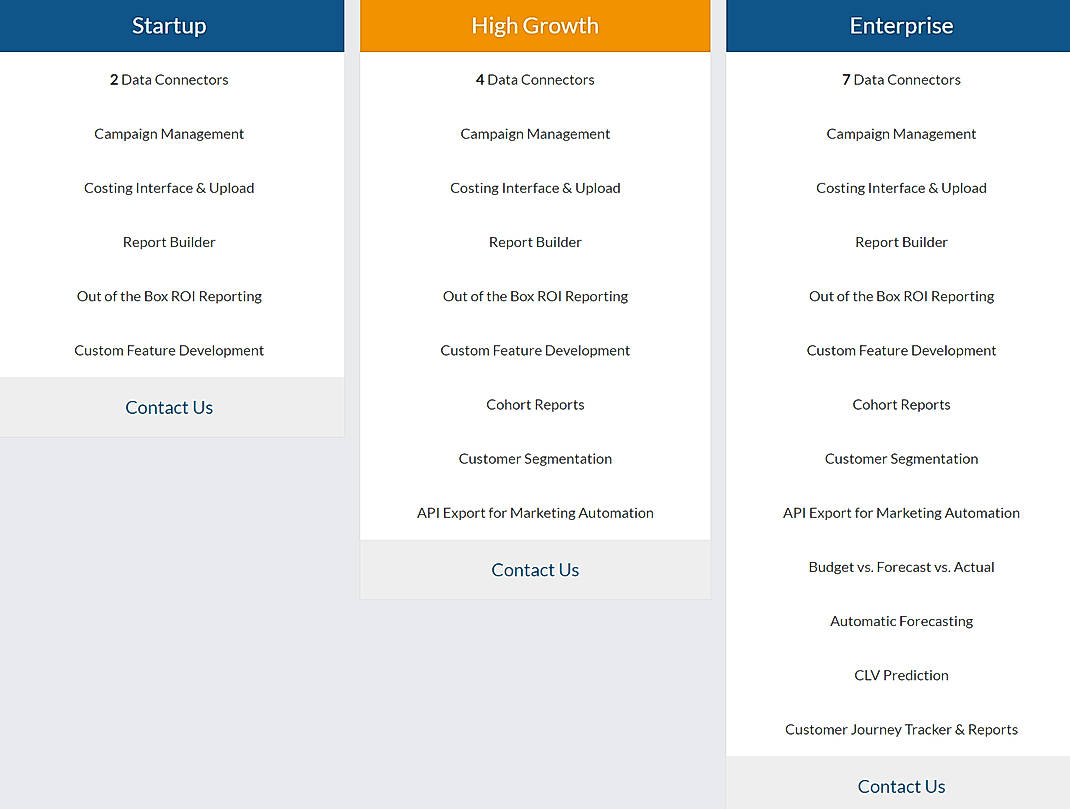1070x809 pixels.
Task: Click Contact Us under the Startup plan
Action: [x=169, y=407]
